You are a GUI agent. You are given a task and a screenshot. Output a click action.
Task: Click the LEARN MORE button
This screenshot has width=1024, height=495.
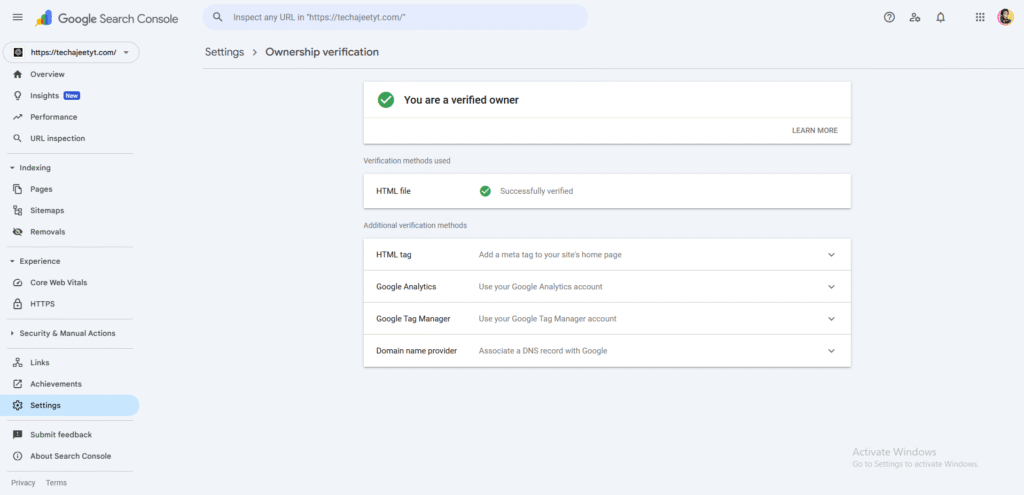coord(814,130)
